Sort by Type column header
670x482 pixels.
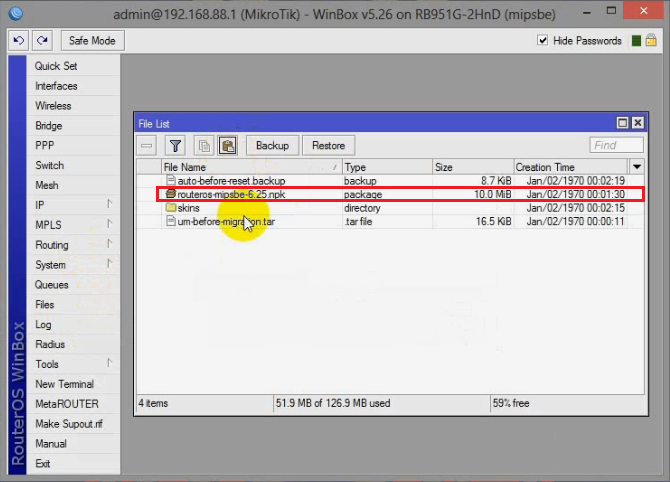[x=387, y=167]
